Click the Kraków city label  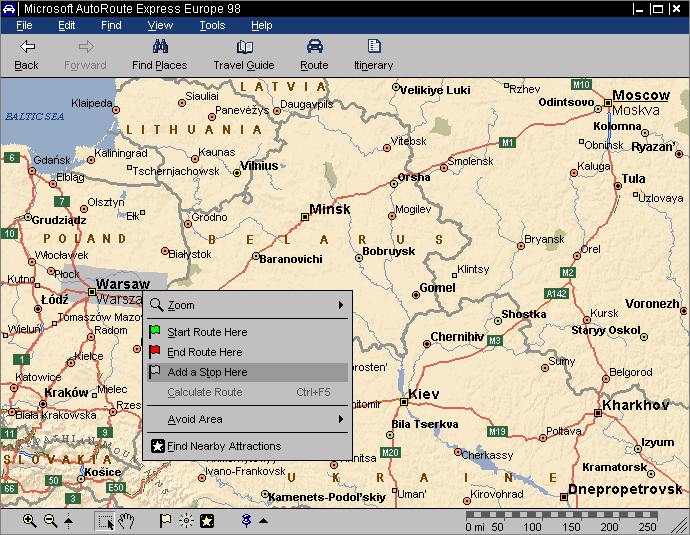tap(66, 392)
